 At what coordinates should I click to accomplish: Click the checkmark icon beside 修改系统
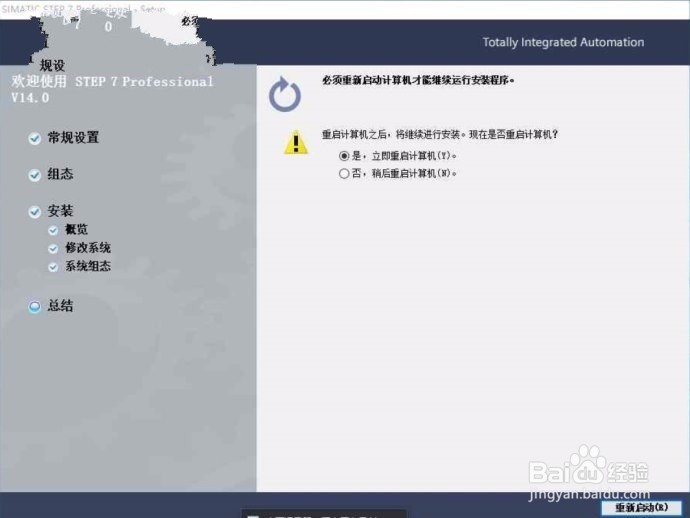(53, 249)
